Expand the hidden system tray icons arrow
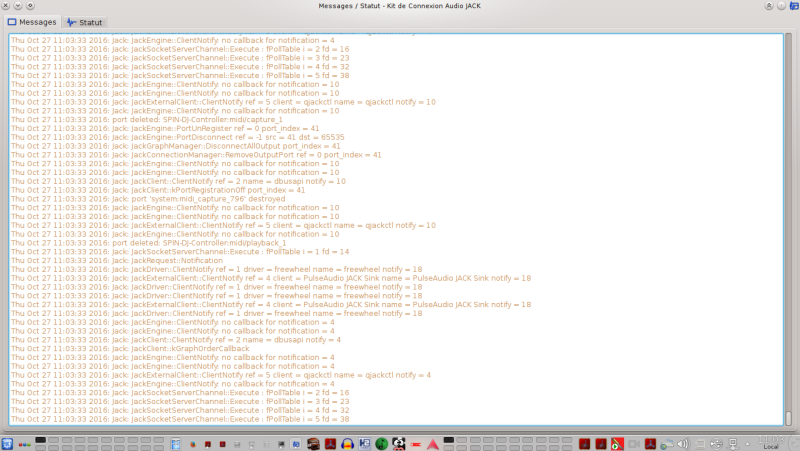 tap(747, 444)
